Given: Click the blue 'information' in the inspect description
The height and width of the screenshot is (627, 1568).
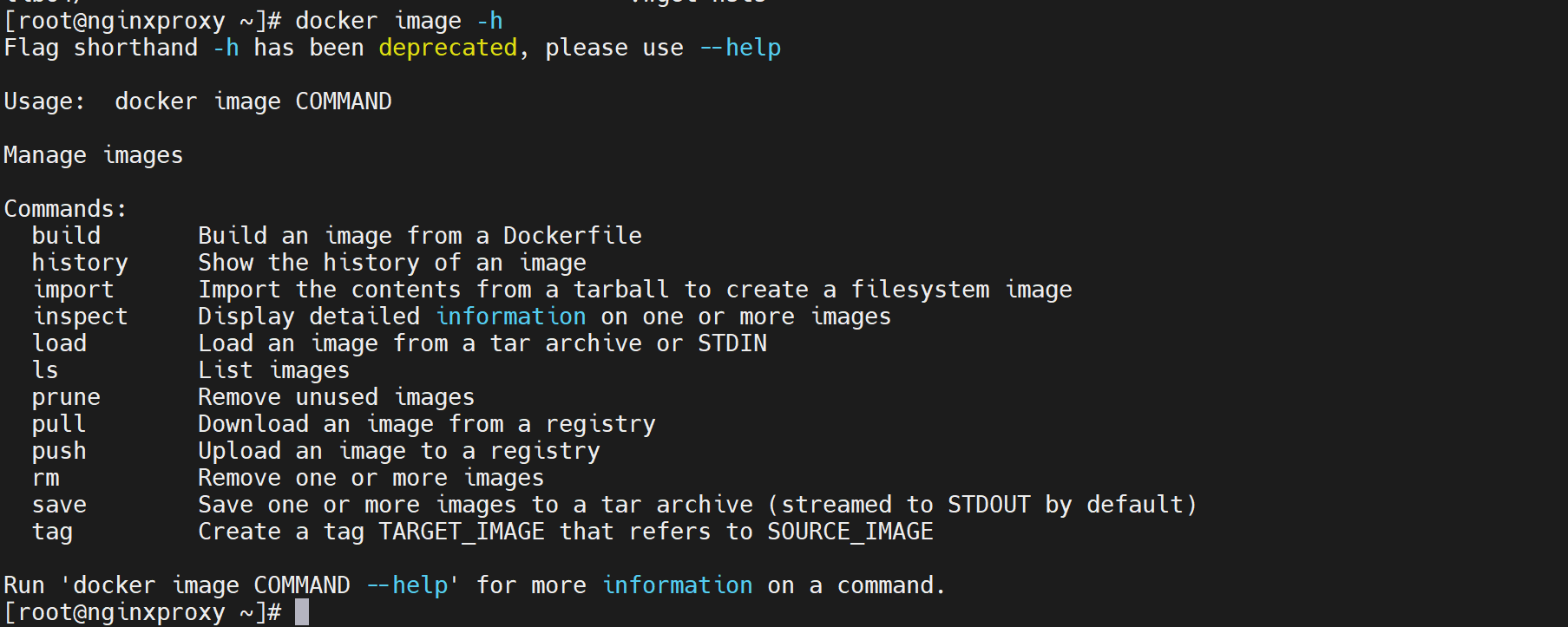Looking at the screenshot, I should (x=511, y=317).
